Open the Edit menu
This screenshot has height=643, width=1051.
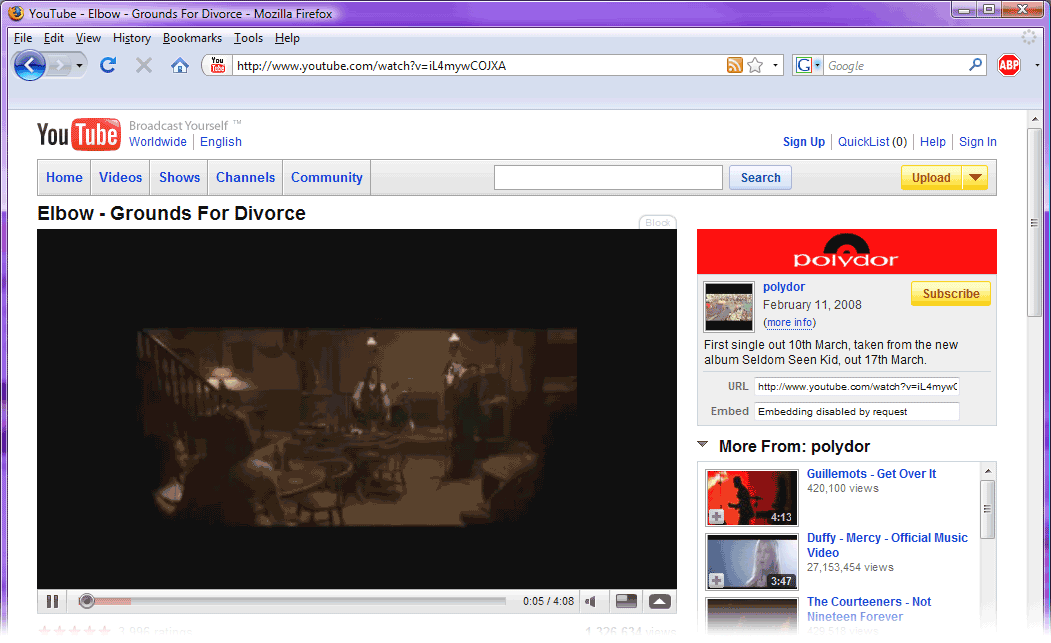tap(54, 38)
